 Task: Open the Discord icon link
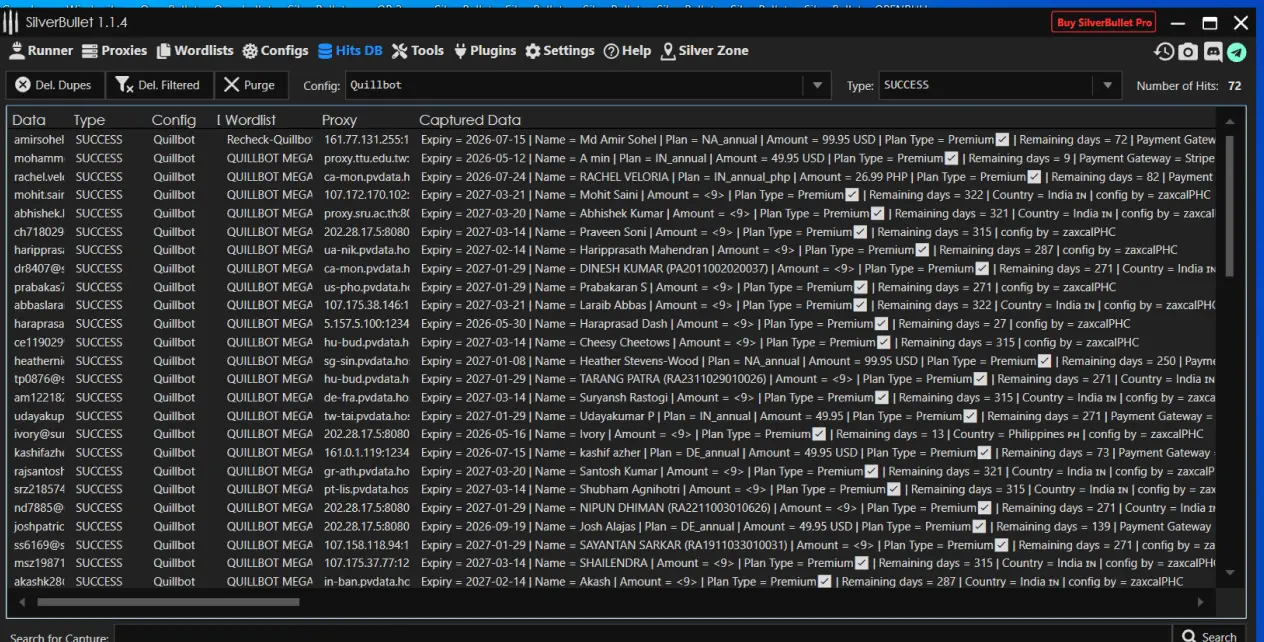[x=1213, y=52]
